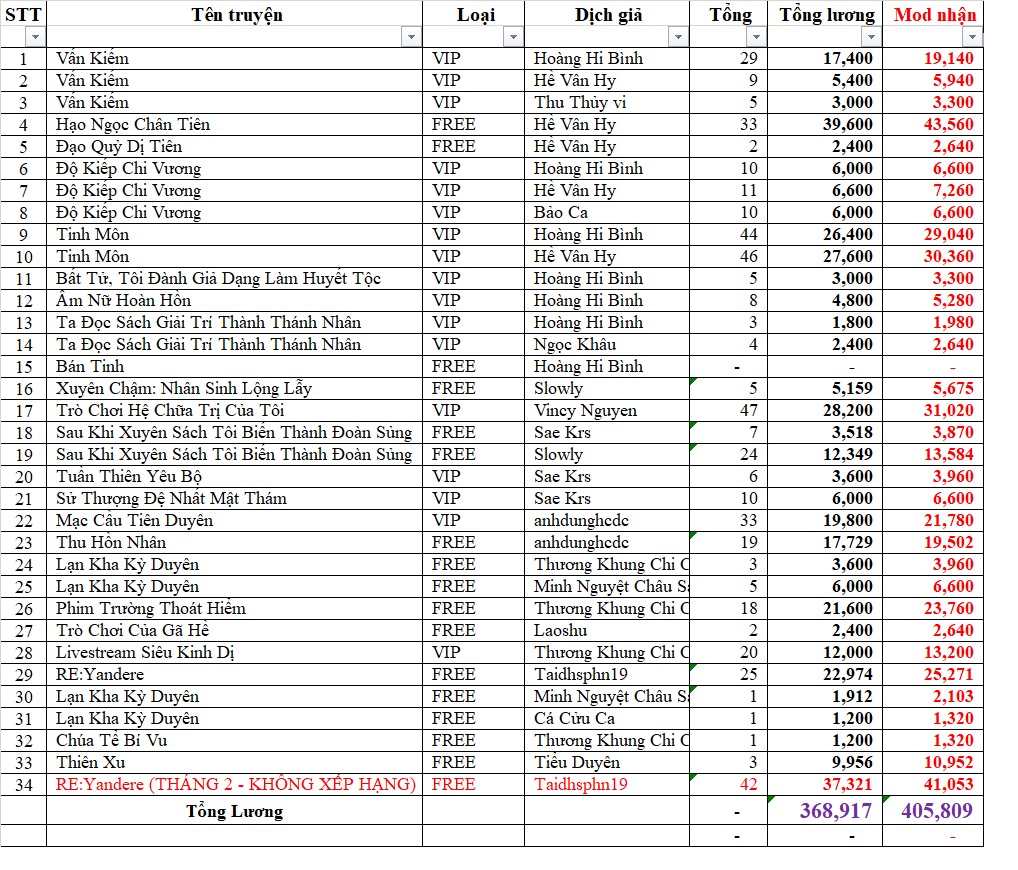Expand the Mod nhận filter dropdown arrow
Image resolution: width=1018 pixels, height=870 pixels.
click(x=971, y=37)
